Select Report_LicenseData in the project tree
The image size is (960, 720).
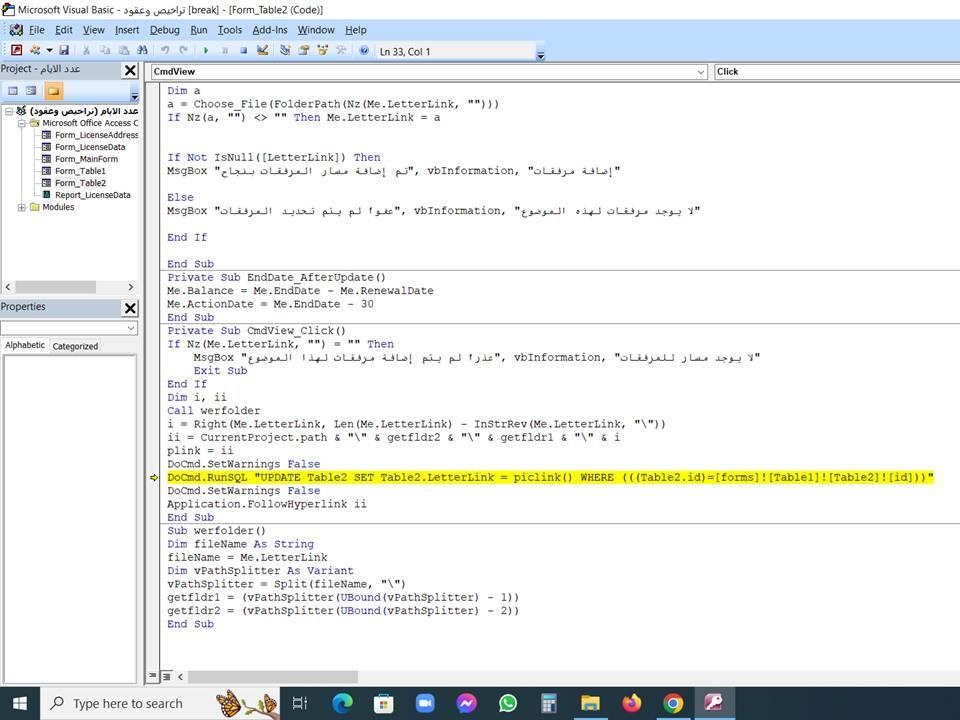pyautogui.click(x=92, y=195)
